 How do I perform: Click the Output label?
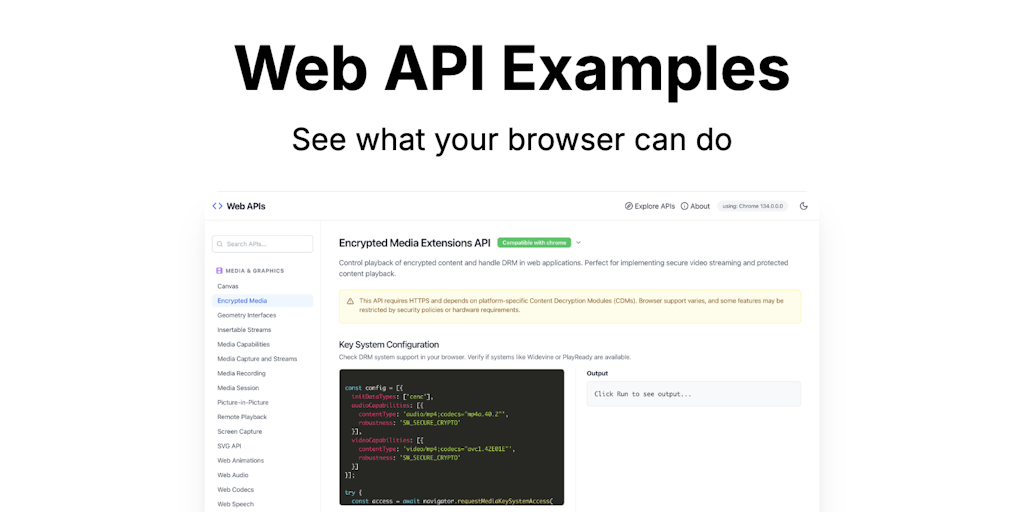(x=597, y=374)
